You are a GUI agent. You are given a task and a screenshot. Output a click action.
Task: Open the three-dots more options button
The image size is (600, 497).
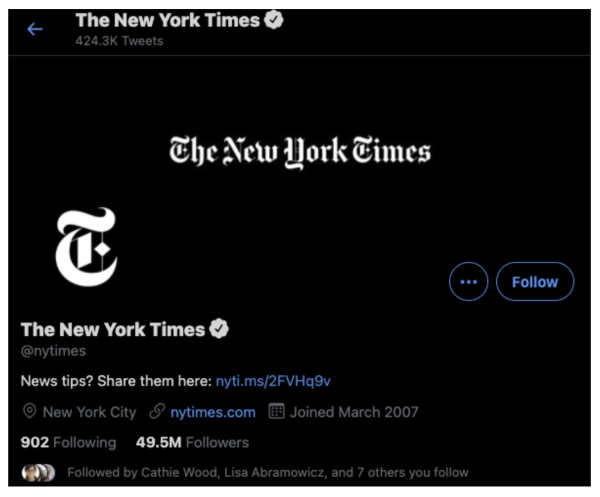pos(468,282)
